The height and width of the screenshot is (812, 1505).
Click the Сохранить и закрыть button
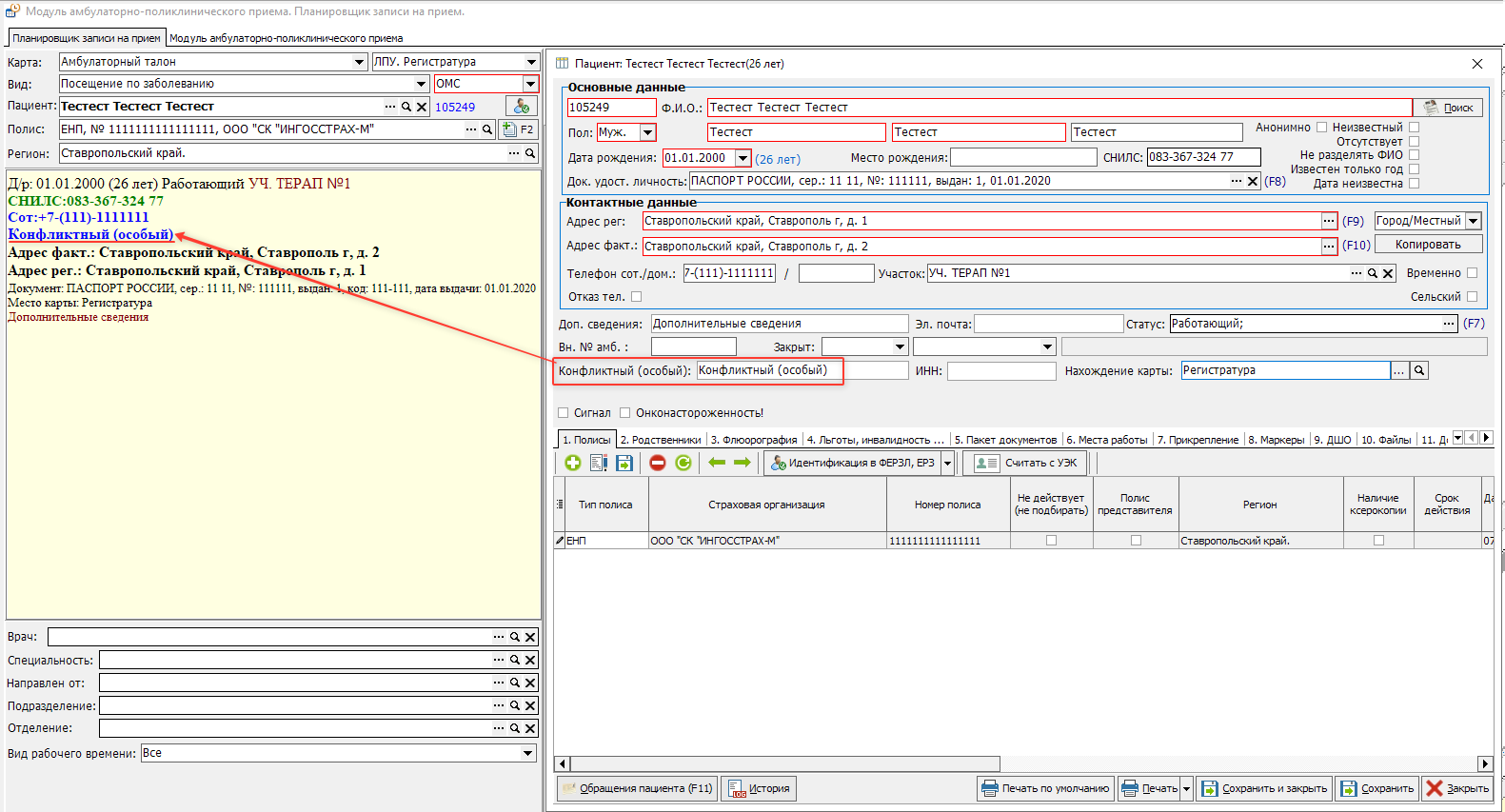[x=1265, y=788]
